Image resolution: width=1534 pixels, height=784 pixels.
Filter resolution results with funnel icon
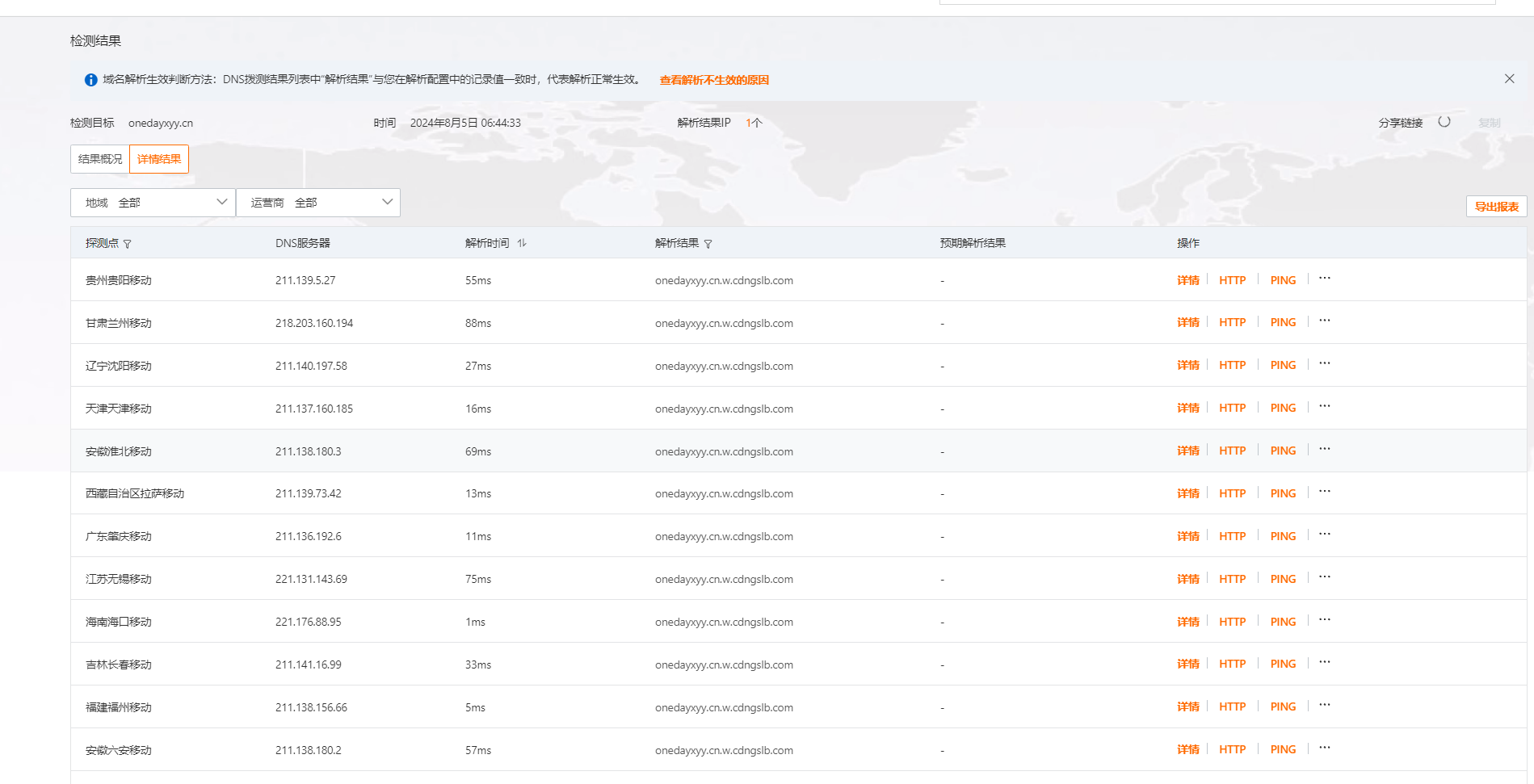tap(708, 244)
